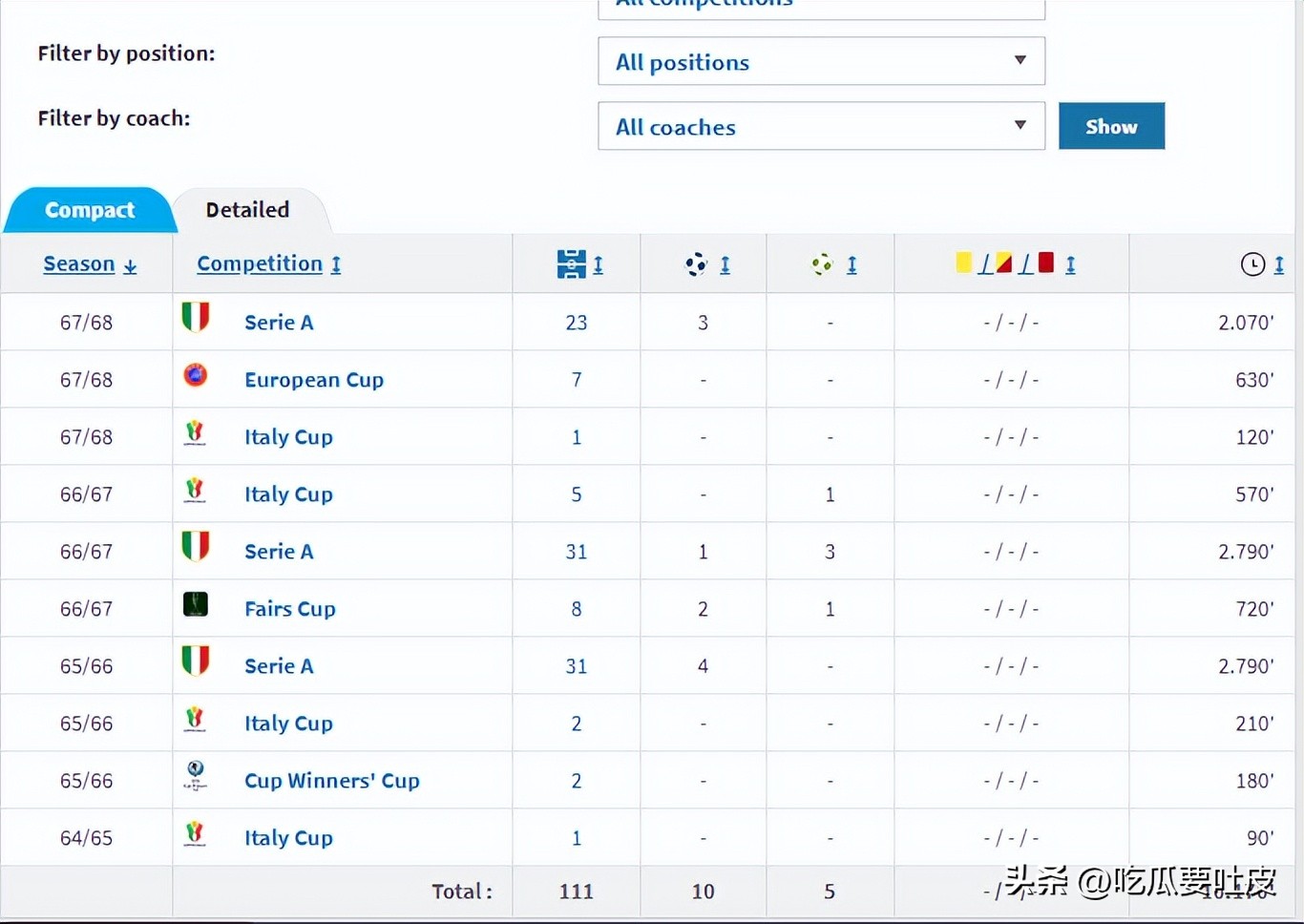Open the All positions dropdown

pyautogui.click(x=821, y=62)
